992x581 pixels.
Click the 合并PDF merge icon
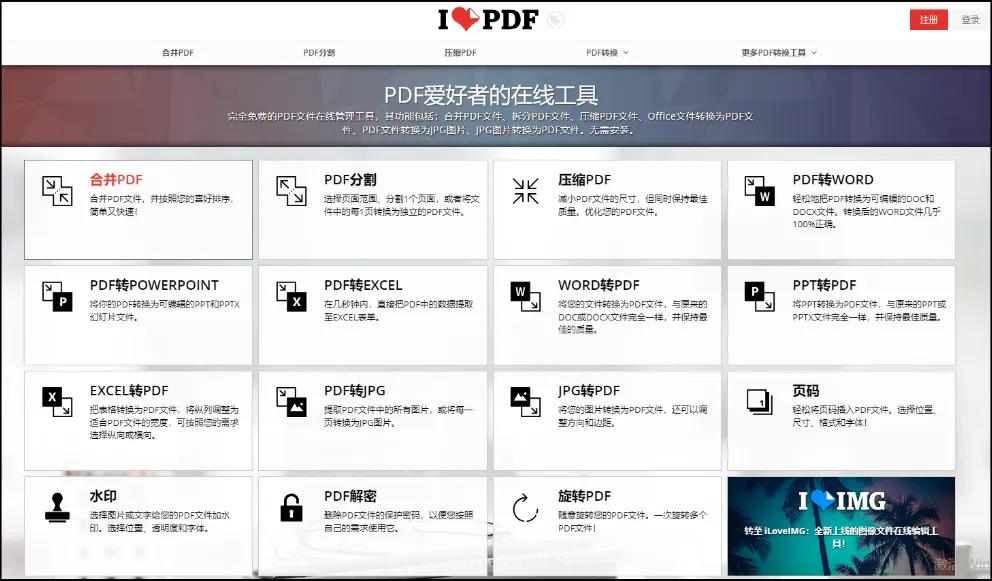[x=57, y=191]
